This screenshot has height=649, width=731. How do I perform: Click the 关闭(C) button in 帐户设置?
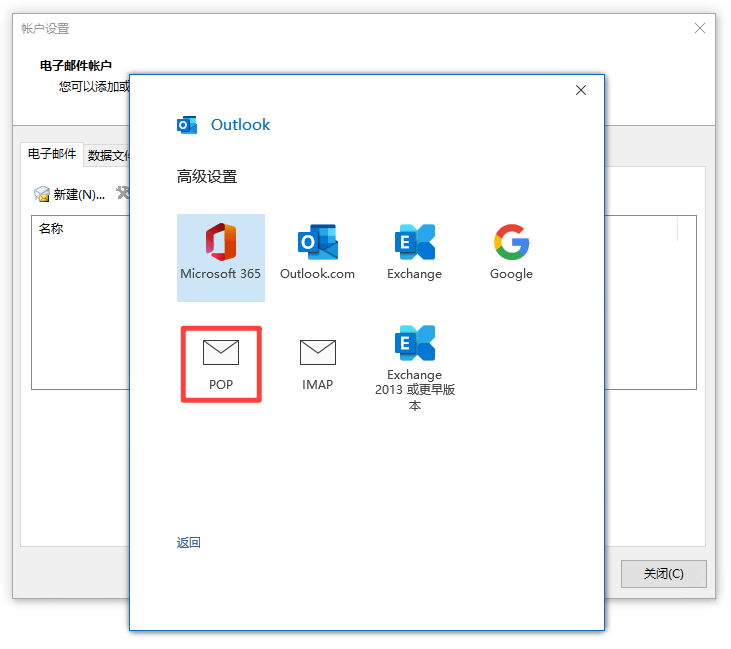click(x=663, y=573)
